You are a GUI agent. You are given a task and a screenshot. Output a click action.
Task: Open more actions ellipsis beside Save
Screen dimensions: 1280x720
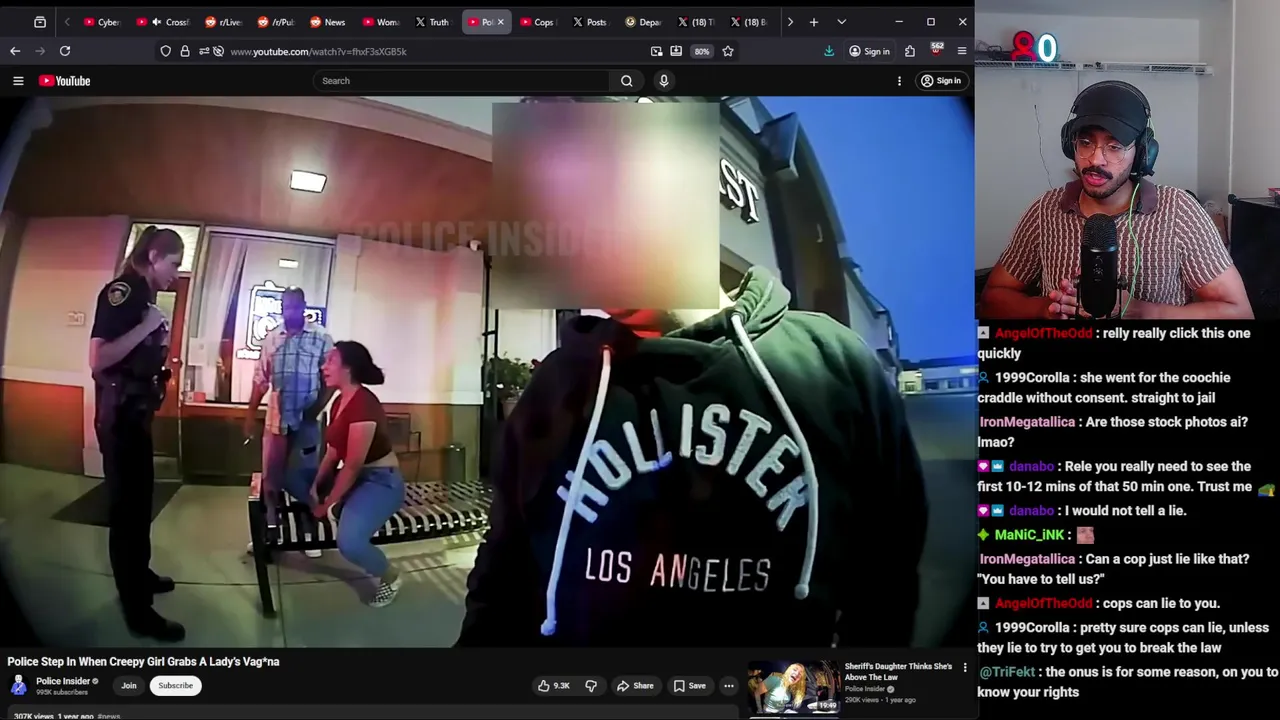pyautogui.click(x=729, y=685)
